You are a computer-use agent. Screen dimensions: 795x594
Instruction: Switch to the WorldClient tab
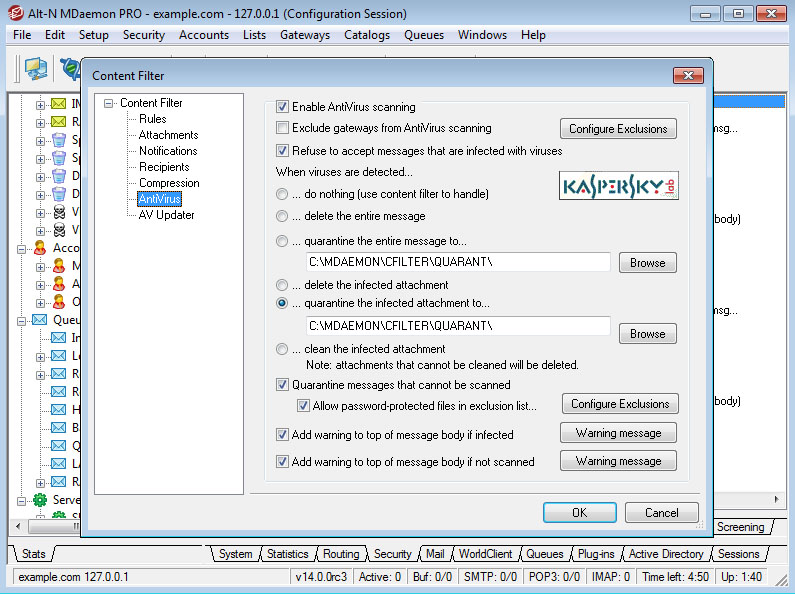483,554
